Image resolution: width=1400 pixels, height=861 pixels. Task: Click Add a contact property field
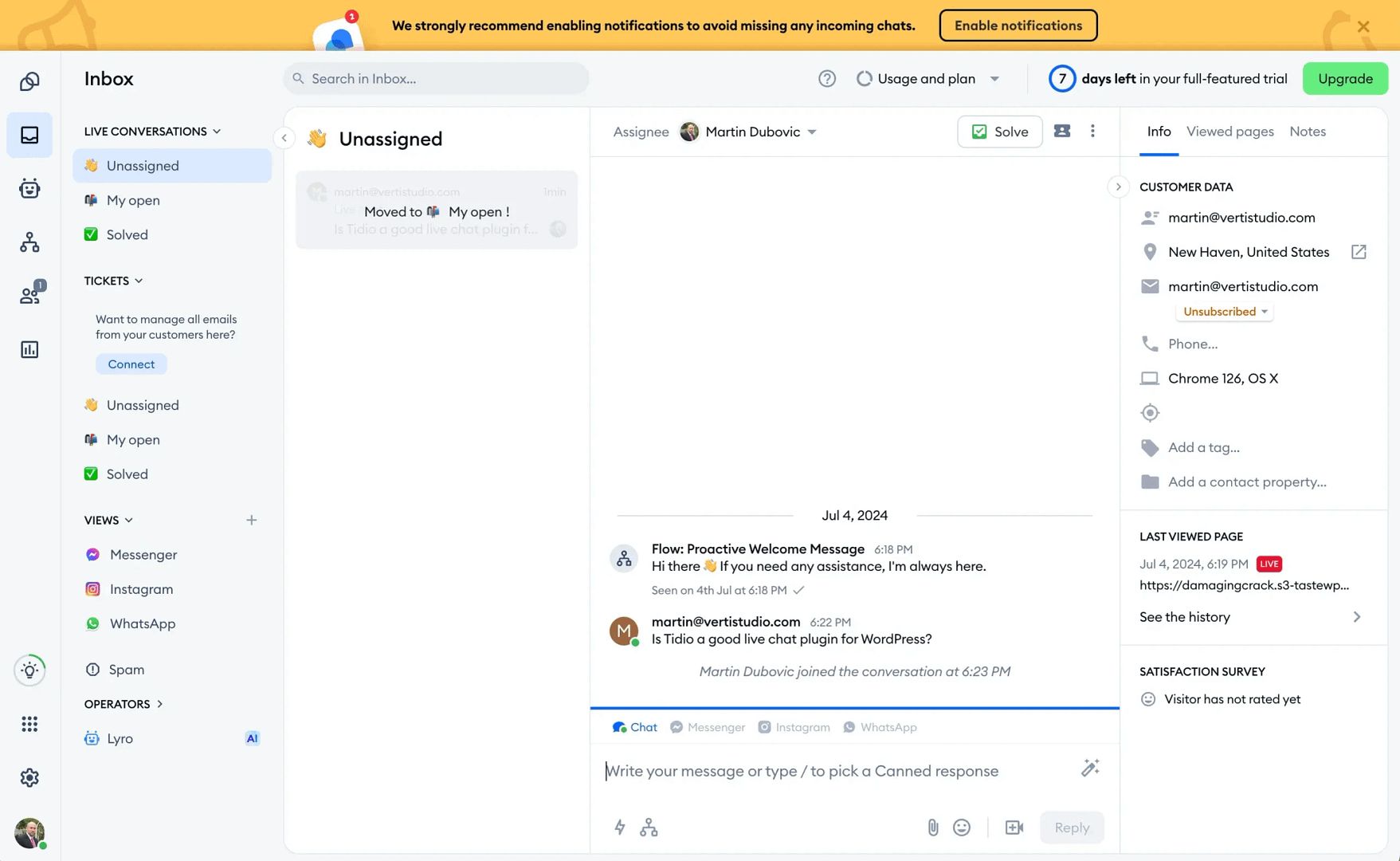pos(1247,482)
